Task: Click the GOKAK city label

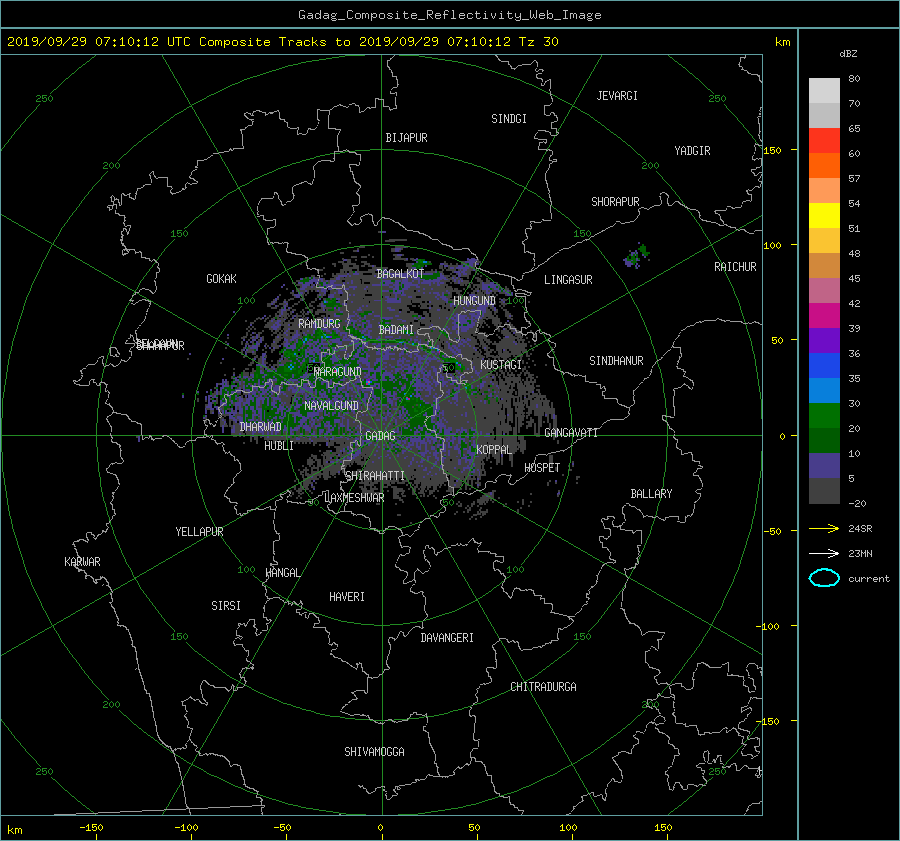Action: 221,279
